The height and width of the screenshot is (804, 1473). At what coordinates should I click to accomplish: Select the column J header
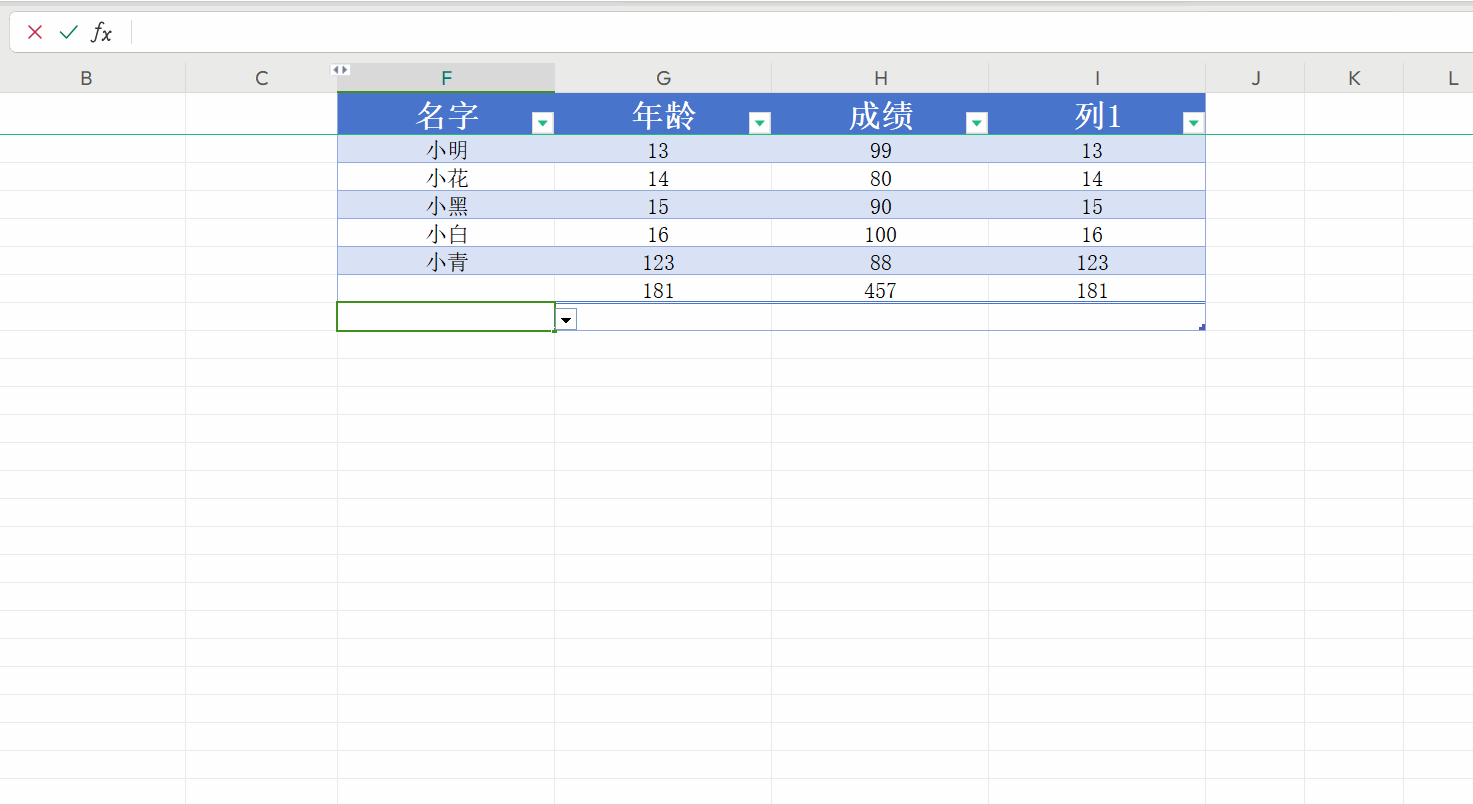pyautogui.click(x=1255, y=78)
